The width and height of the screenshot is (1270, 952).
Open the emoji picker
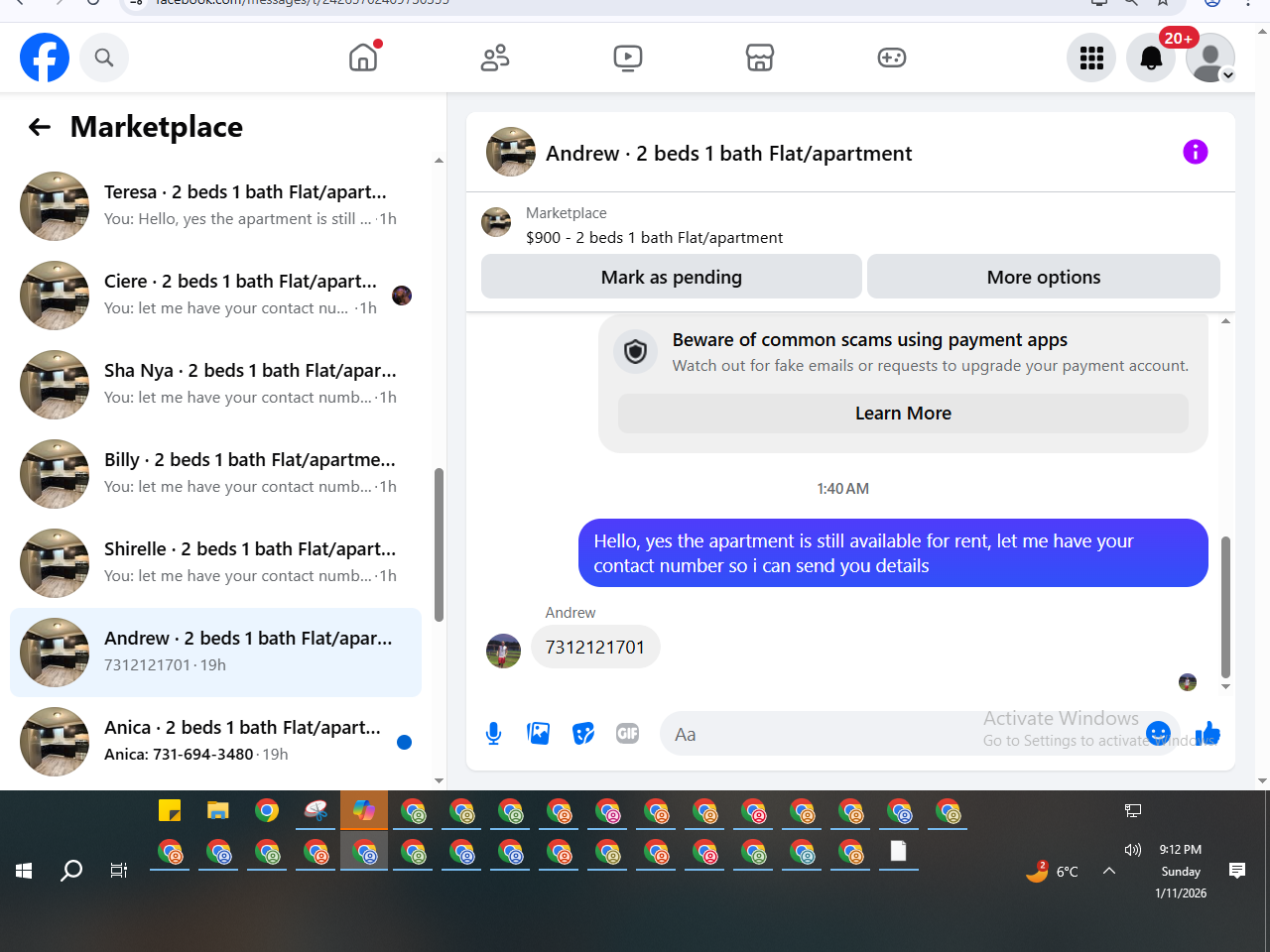1158,733
